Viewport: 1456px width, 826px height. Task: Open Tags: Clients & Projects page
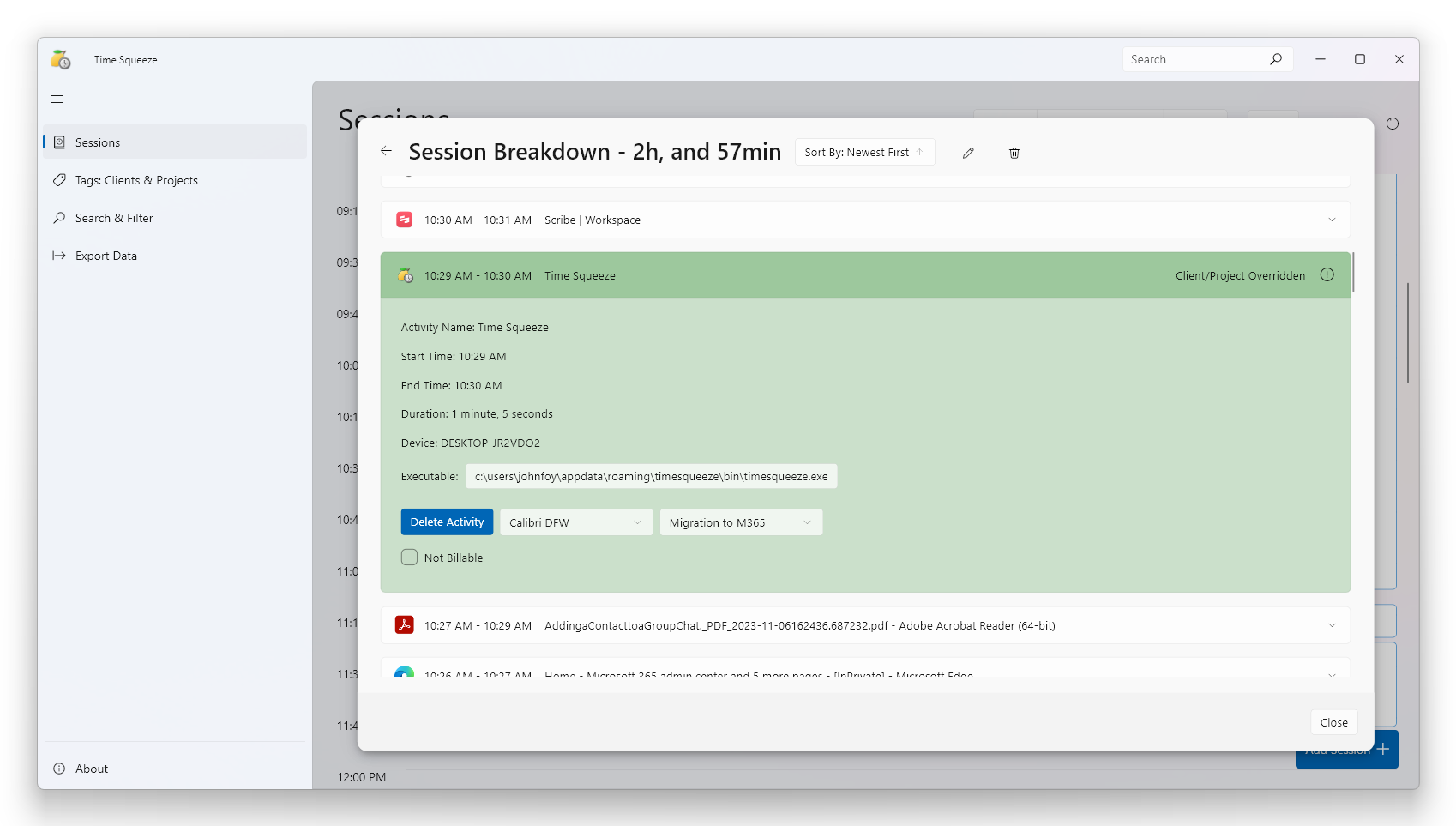click(175, 180)
